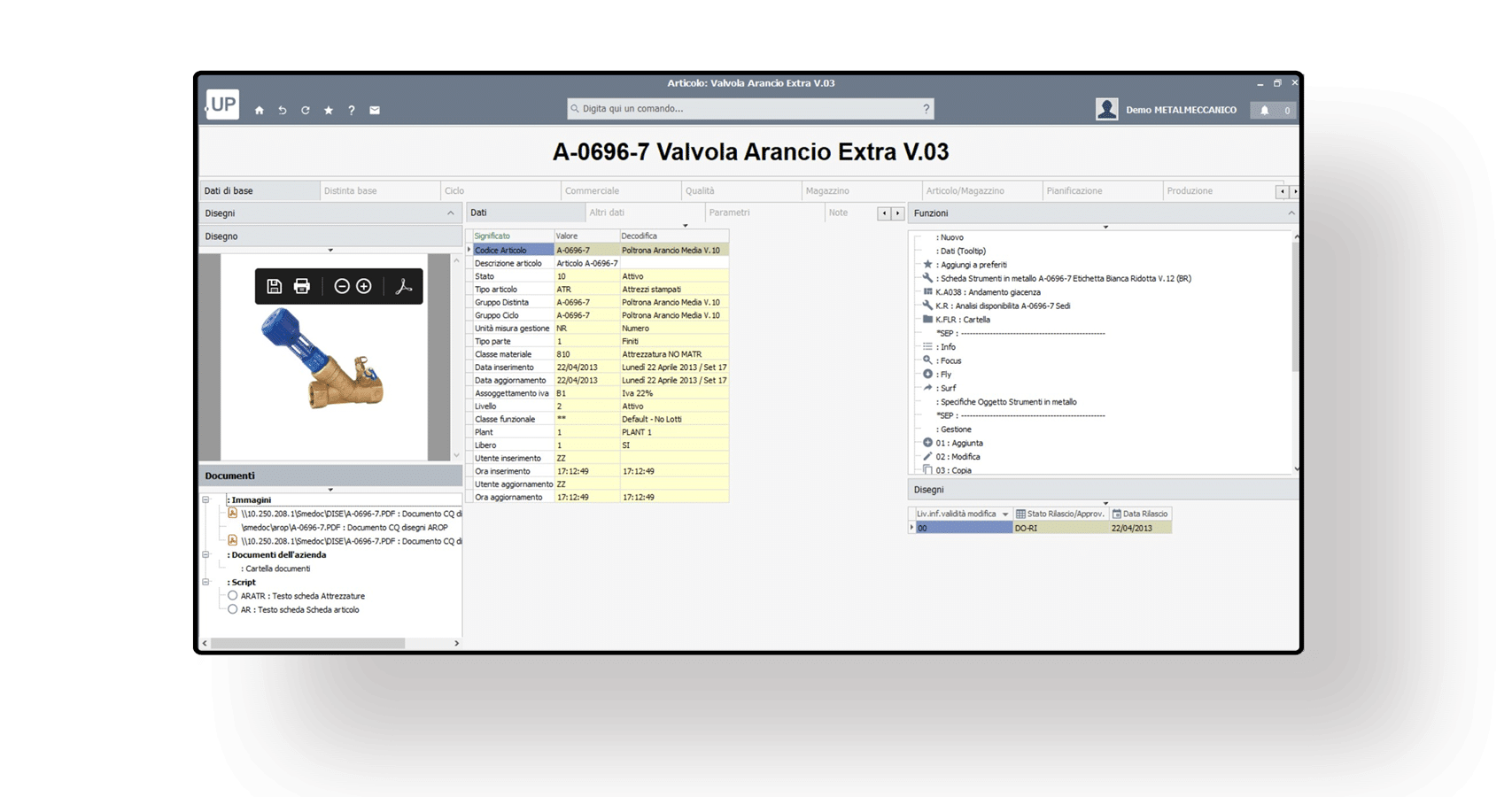Select the AR Testo scheda Scheda articolo option
The width and height of the screenshot is (1512, 797).
(233, 609)
